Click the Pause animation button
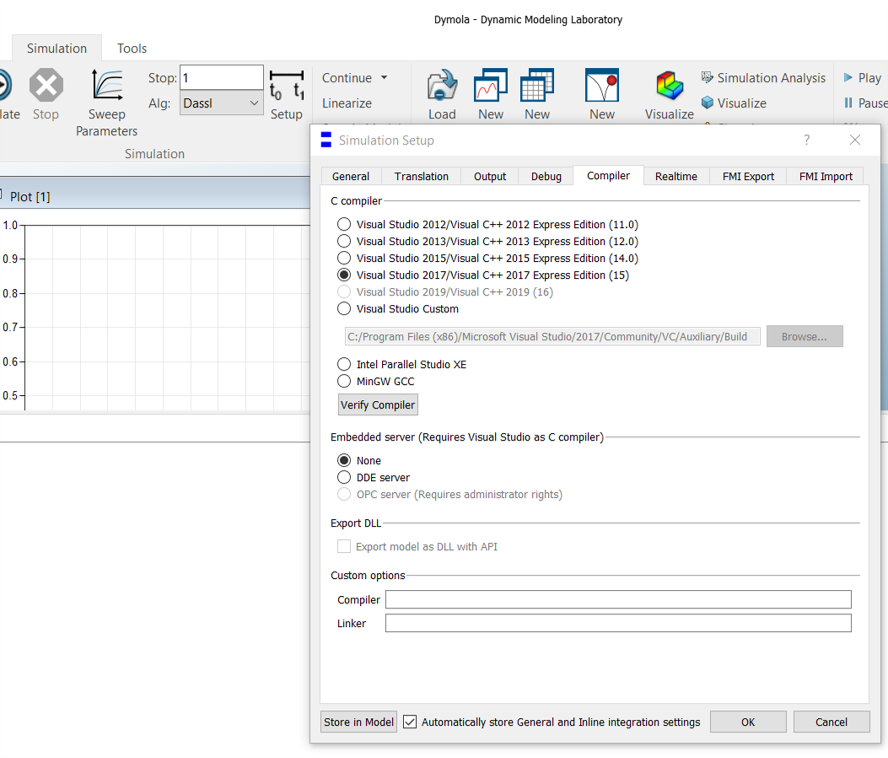888x758 pixels. [865, 103]
